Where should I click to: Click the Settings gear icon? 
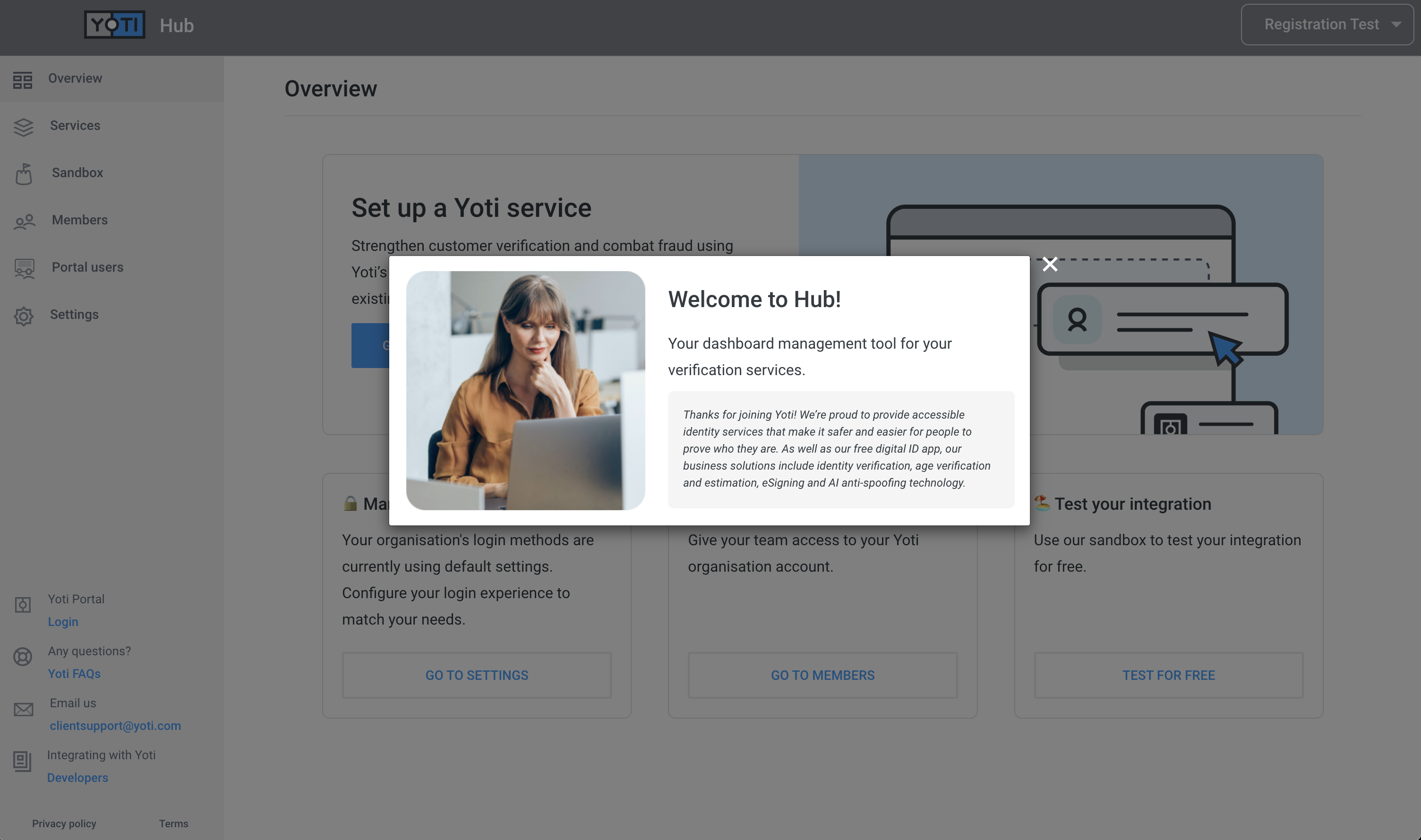(x=23, y=317)
